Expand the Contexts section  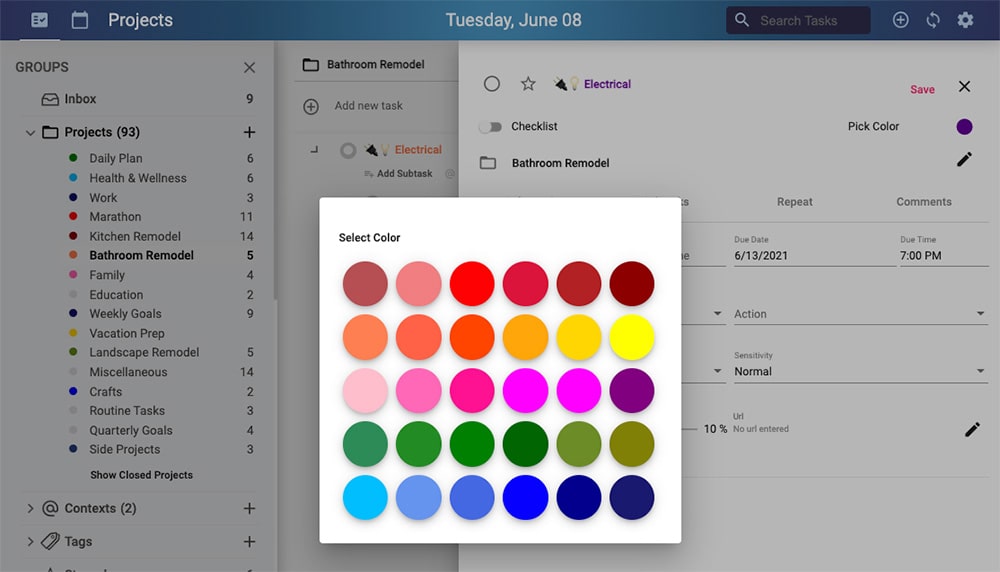pyautogui.click(x=30, y=508)
